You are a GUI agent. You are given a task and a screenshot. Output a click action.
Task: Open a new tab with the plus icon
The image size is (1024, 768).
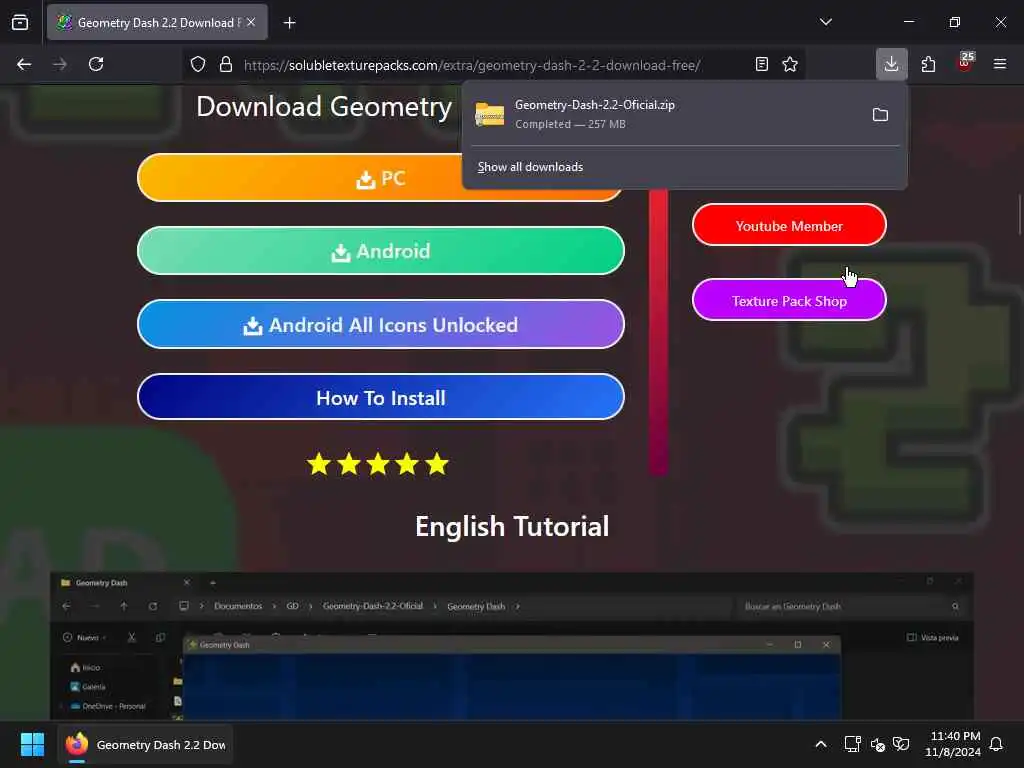click(289, 23)
